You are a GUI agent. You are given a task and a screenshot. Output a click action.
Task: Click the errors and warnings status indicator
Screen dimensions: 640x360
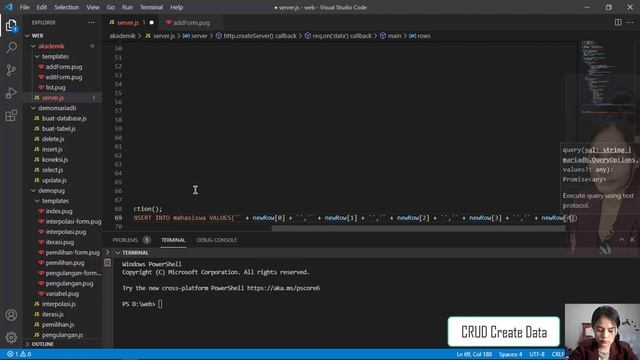(x=19, y=354)
